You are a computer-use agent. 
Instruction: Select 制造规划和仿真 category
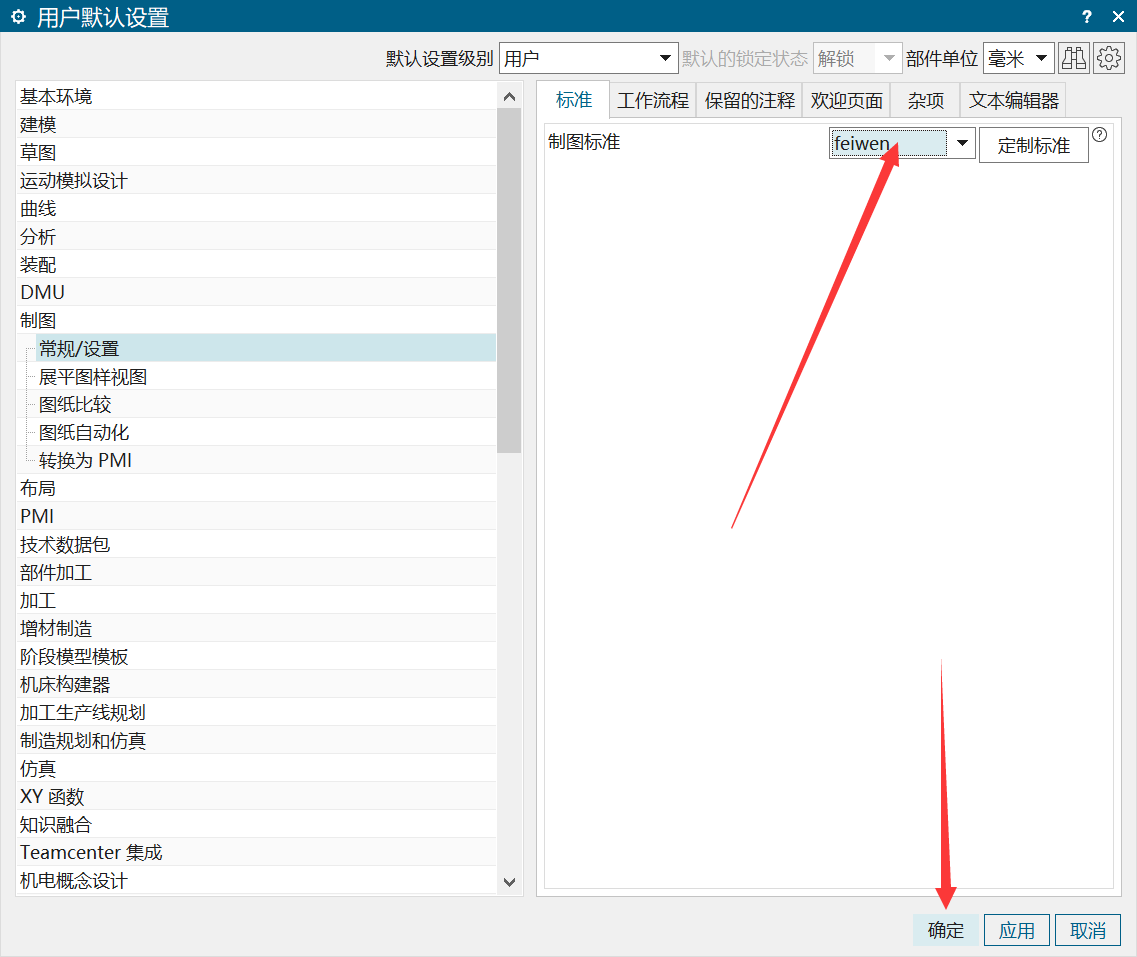pyautogui.click(x=257, y=741)
